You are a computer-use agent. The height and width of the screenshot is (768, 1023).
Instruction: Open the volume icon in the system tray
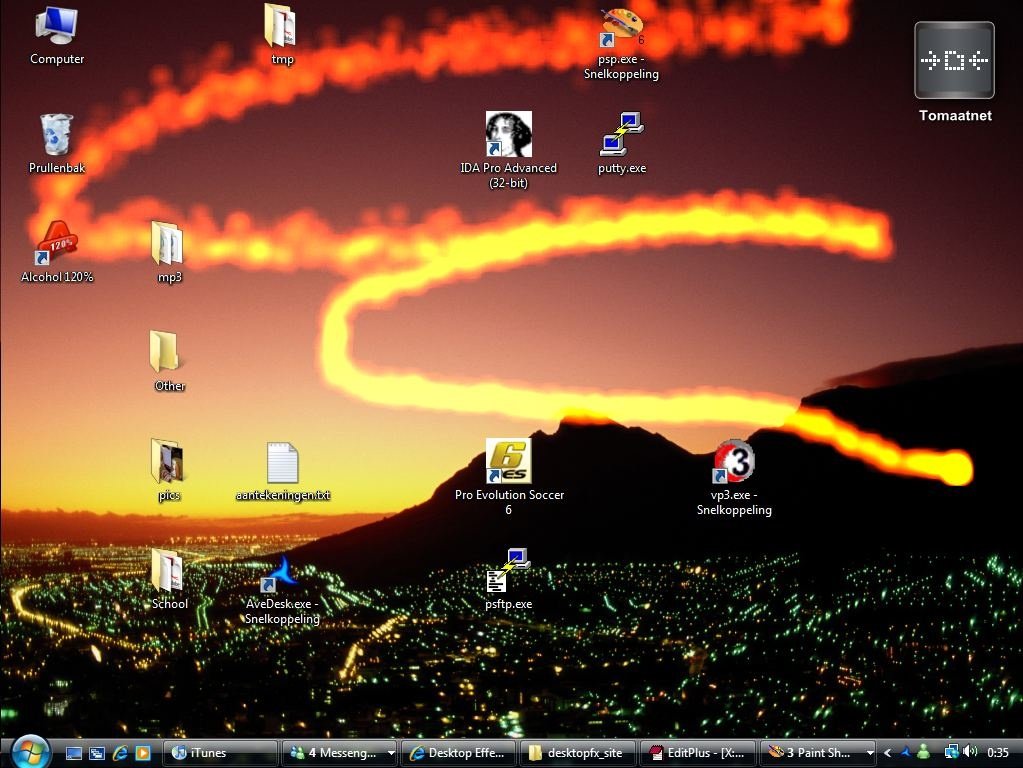pos(969,752)
